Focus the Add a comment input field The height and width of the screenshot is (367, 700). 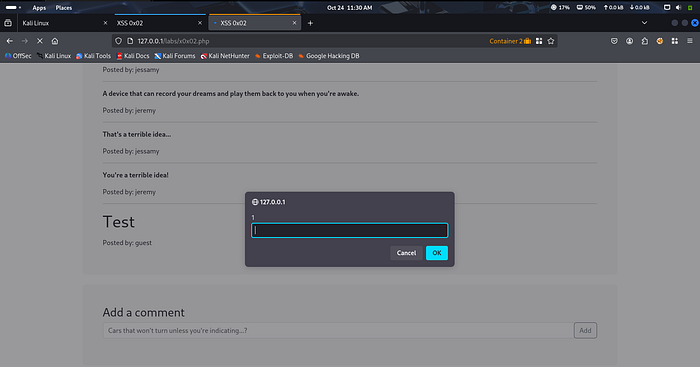click(x=338, y=330)
